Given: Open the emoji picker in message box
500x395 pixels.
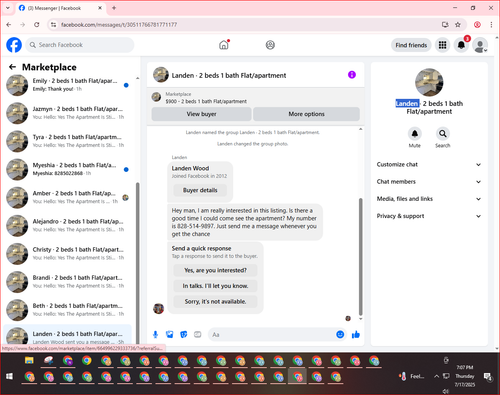Looking at the screenshot, I should 340,334.
